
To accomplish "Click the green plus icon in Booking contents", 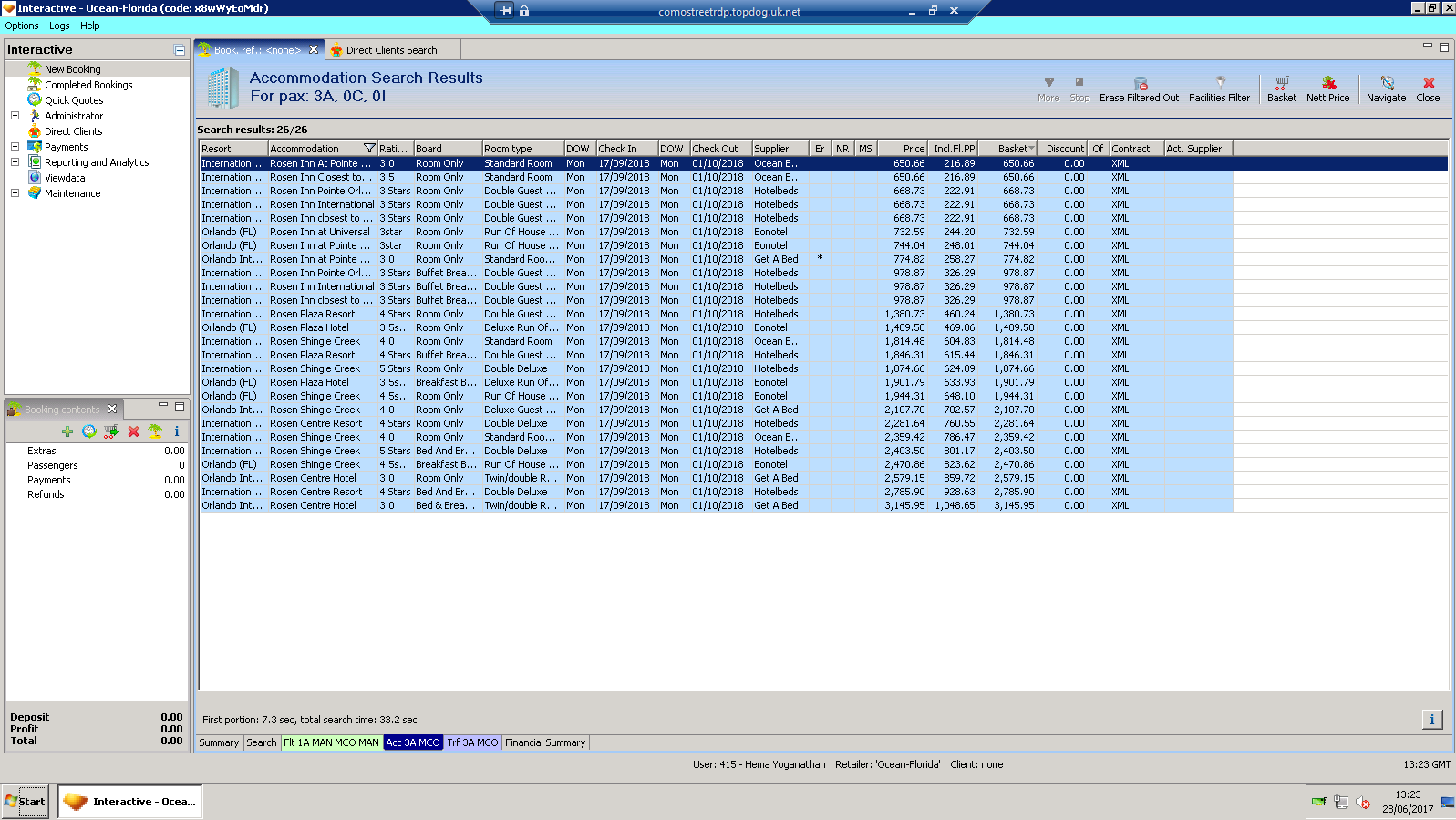I will pos(67,431).
